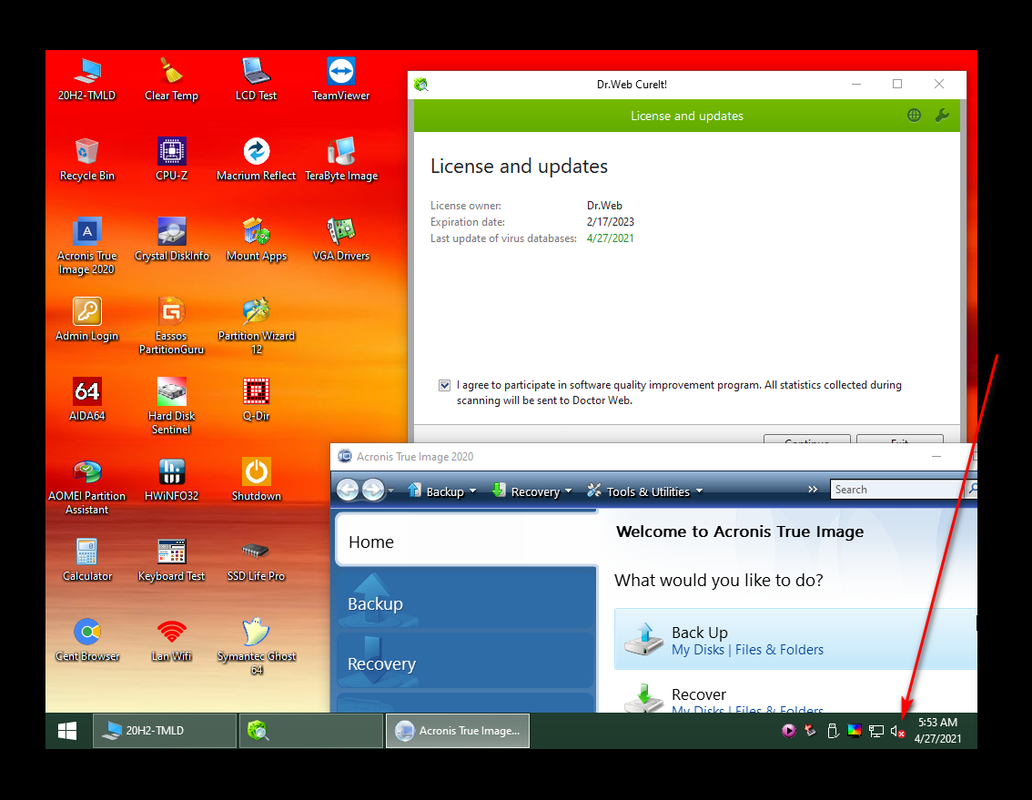Select the AOMEI Partition Assistant icon
1032x800 pixels.
click(87, 487)
